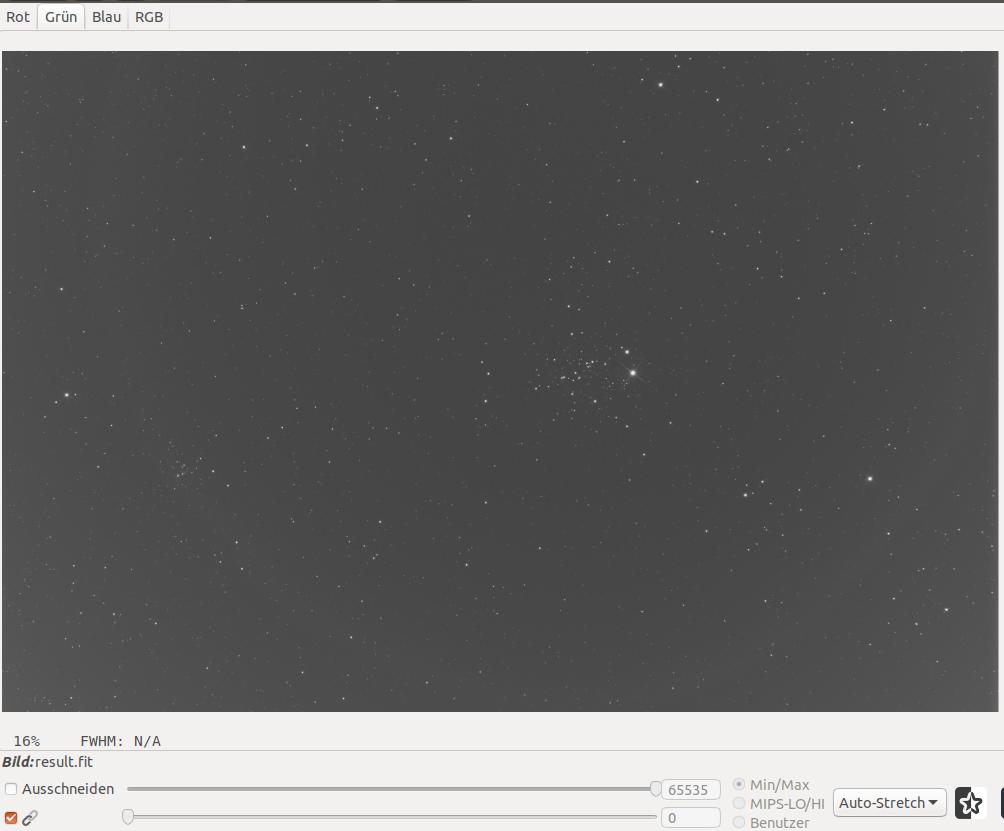Click the upper value field showing 65535
This screenshot has height=831, width=1004.
pyautogui.click(x=691, y=789)
